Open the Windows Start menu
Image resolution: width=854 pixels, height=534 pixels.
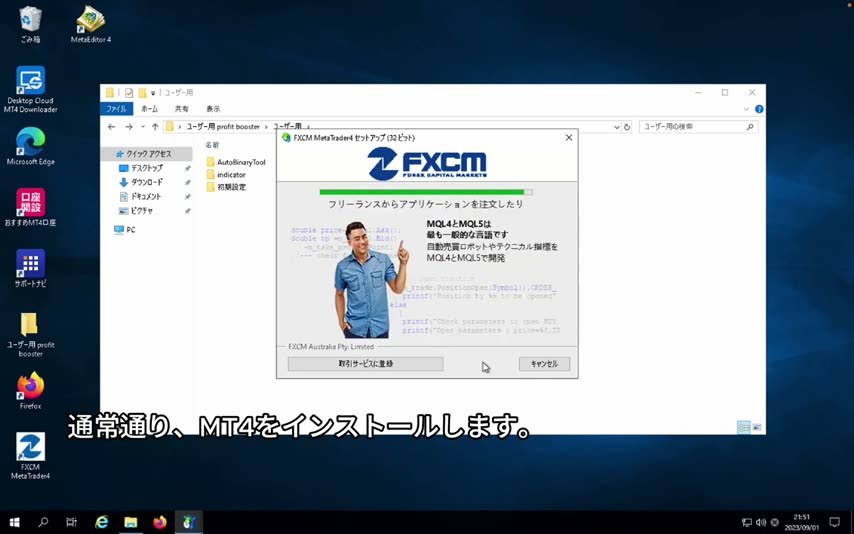point(15,522)
